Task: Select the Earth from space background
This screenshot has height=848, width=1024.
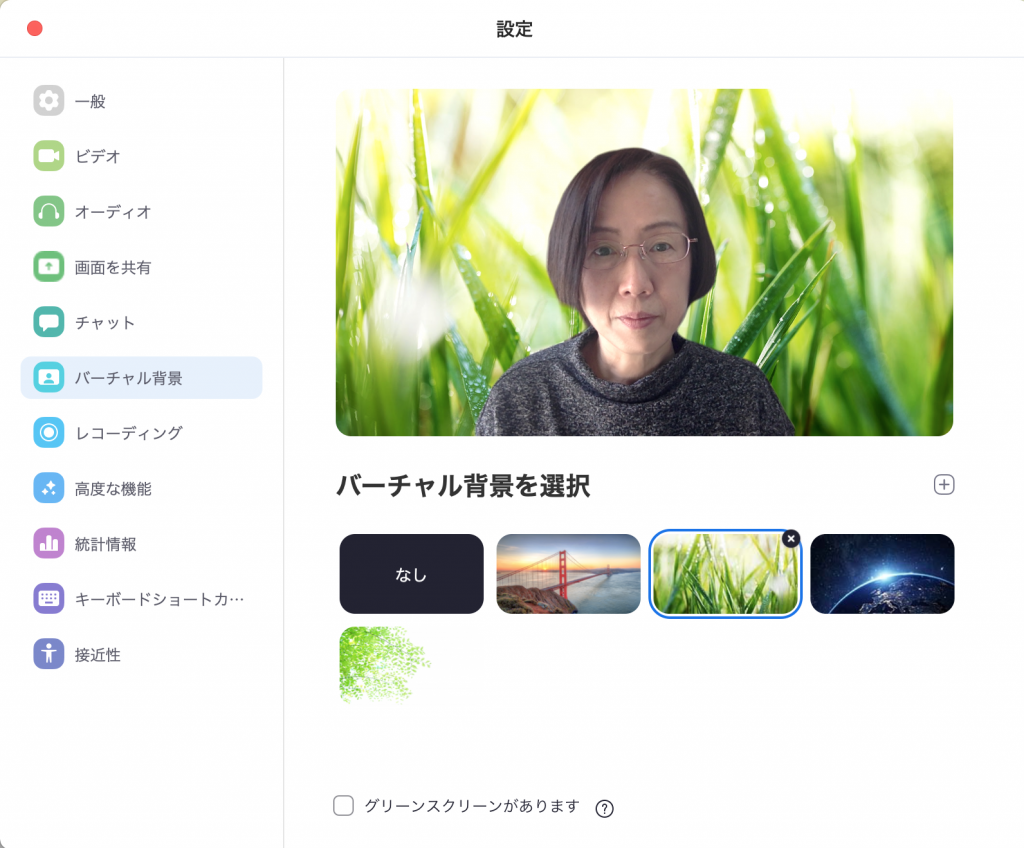Action: pyautogui.click(x=882, y=574)
